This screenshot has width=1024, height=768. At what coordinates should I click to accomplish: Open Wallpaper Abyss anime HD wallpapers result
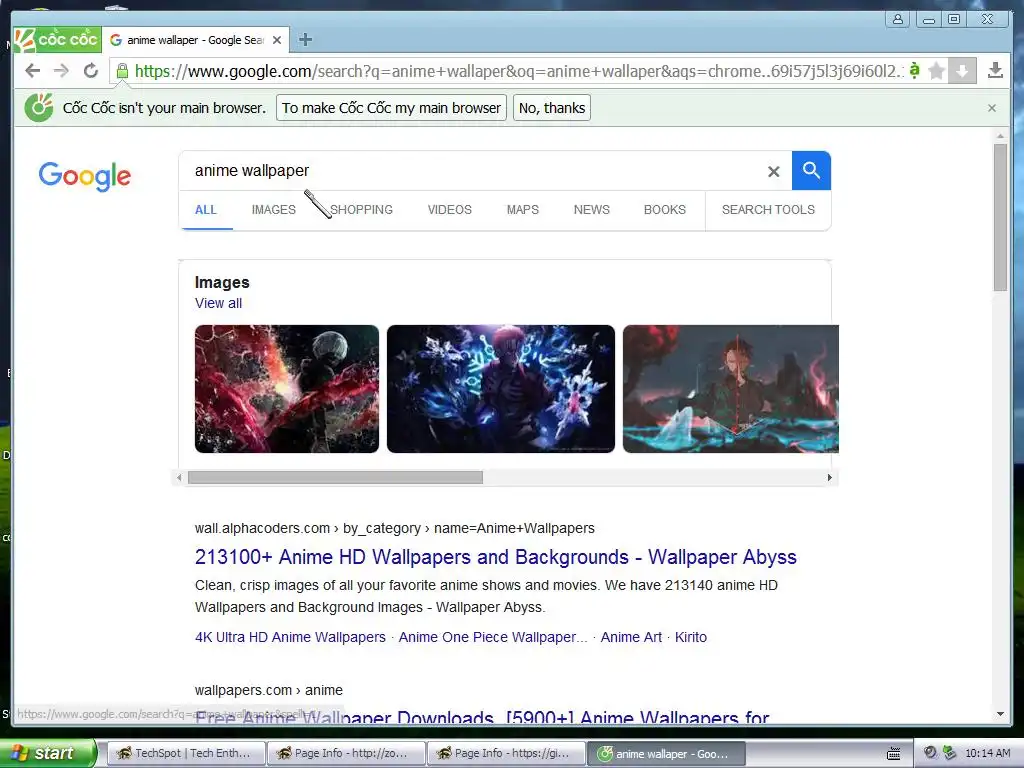pyautogui.click(x=496, y=557)
